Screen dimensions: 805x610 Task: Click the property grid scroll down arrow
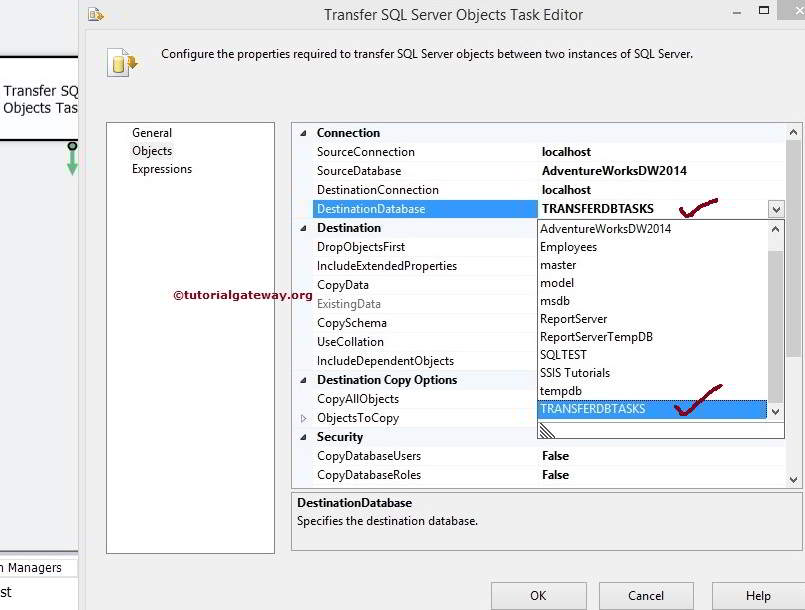click(793, 480)
